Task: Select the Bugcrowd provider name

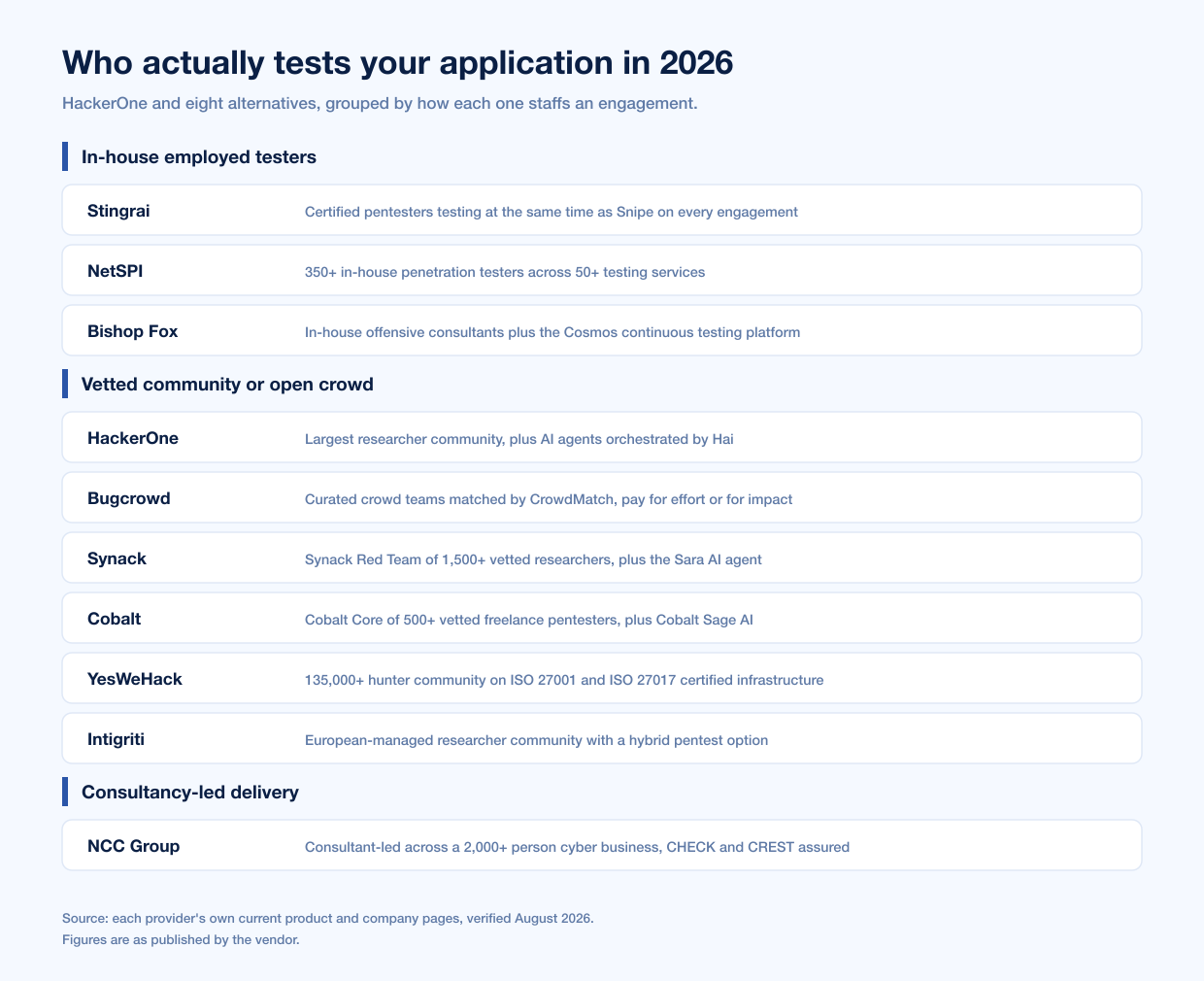Action: (129, 498)
